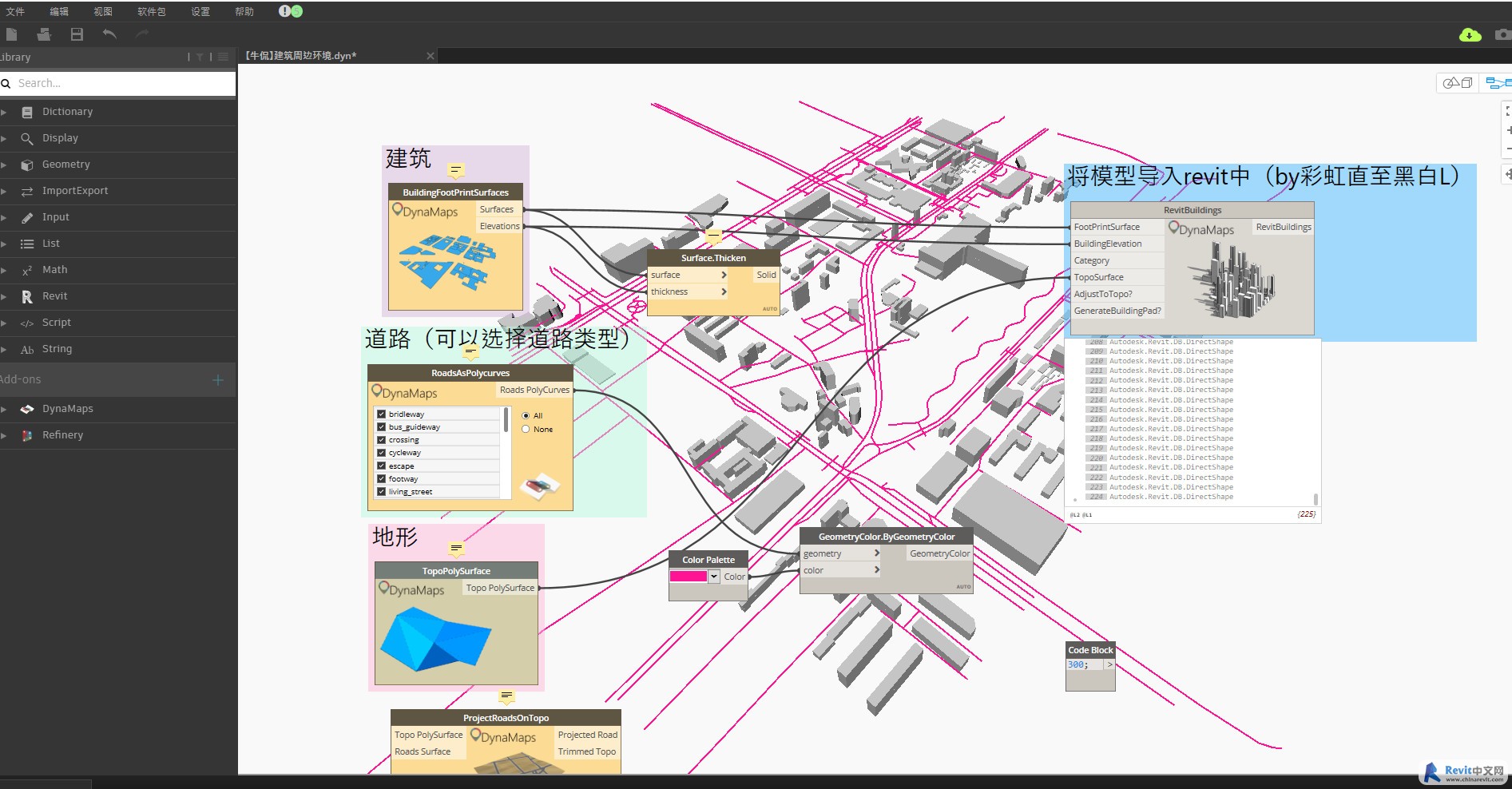
Task: Click the camera export image icon
Action: coord(1503,34)
